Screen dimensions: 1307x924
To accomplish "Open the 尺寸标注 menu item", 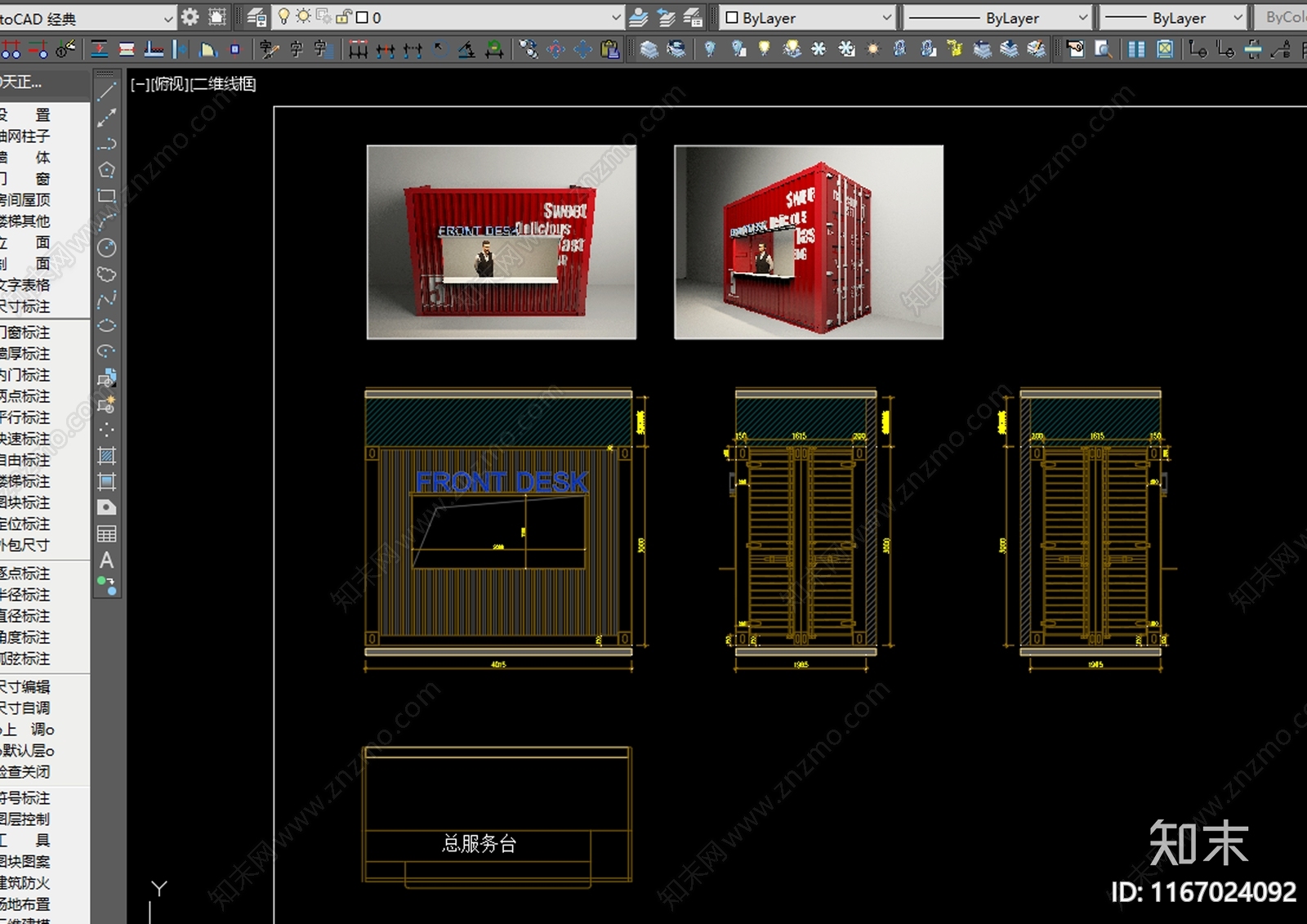I will tap(25, 306).
